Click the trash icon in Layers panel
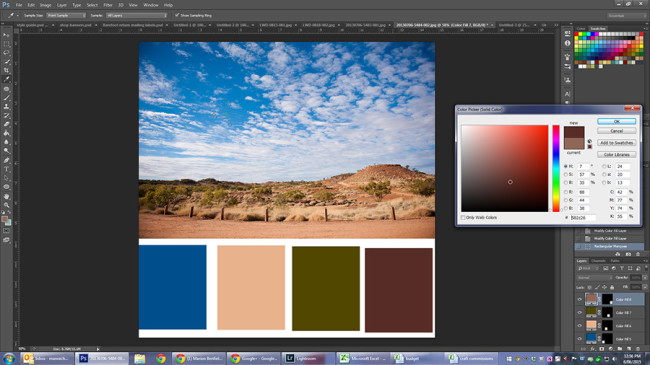650x365 pixels. click(x=638, y=349)
